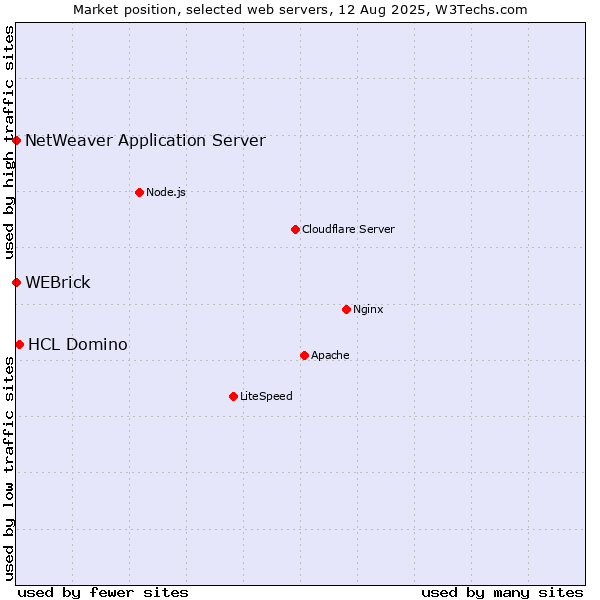
Task: Select the 'HCL Domino' label text
Action: pyautogui.click(x=78, y=344)
